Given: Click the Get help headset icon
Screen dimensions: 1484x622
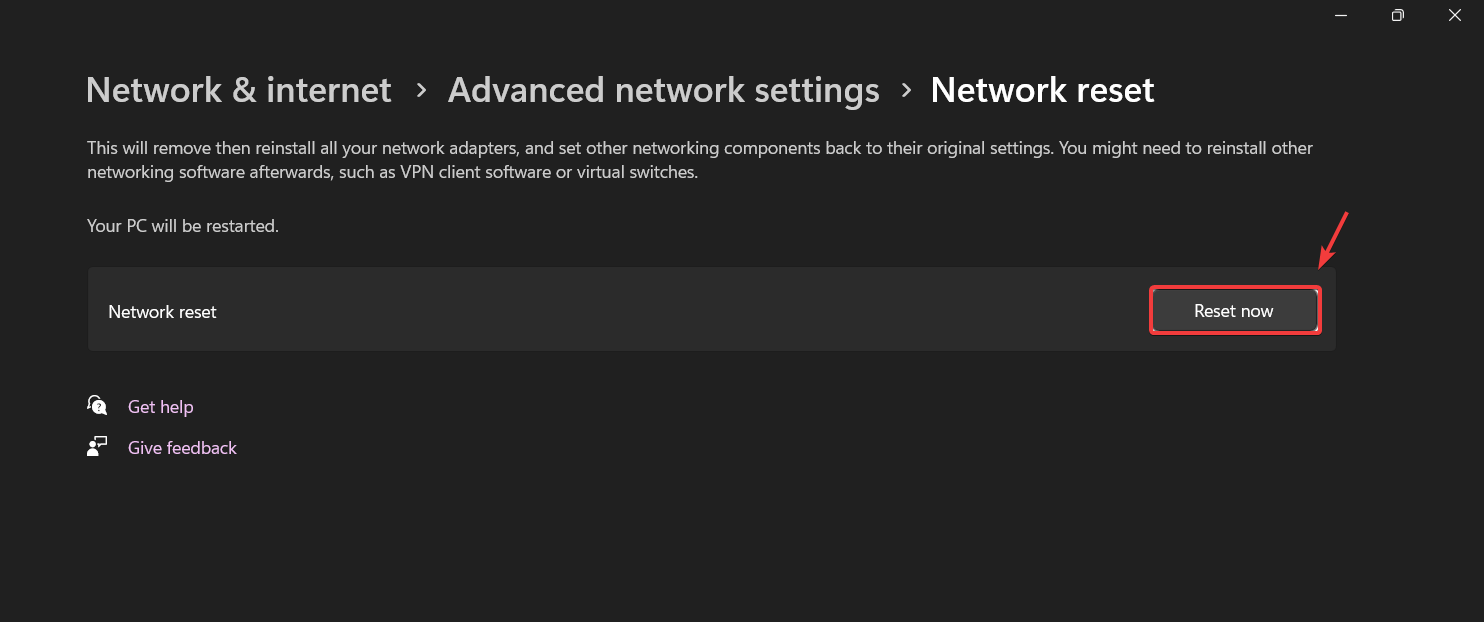Looking at the screenshot, I should 97,405.
